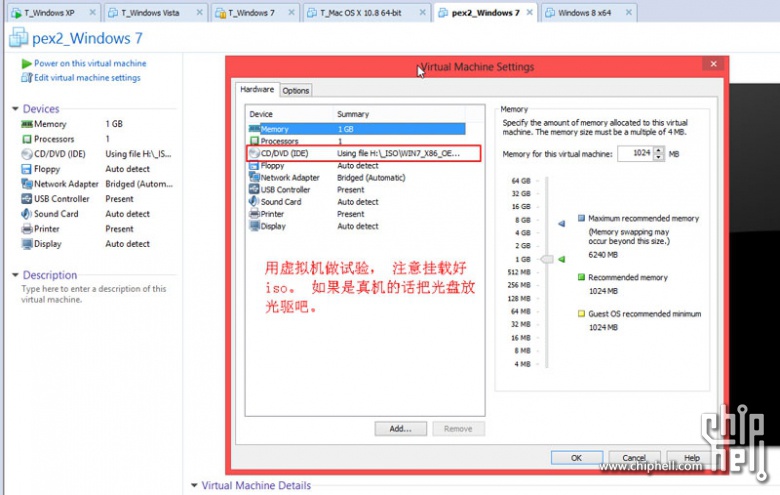Click 'Using file H:\_ISO\WIN7_X86_OE...' summary text
The height and width of the screenshot is (495, 780).
[398, 153]
